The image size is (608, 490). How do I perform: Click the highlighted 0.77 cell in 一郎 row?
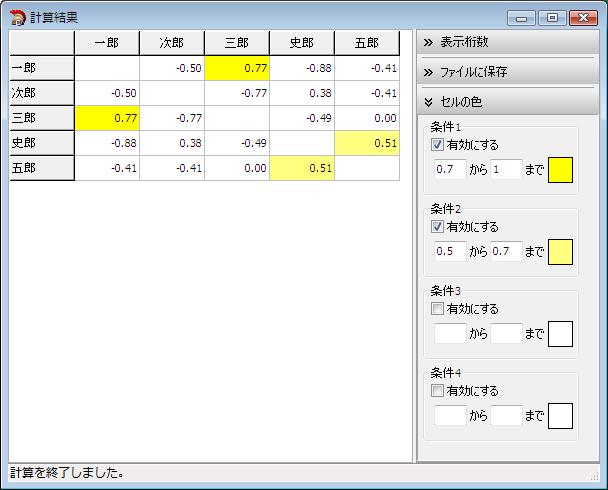(237, 67)
